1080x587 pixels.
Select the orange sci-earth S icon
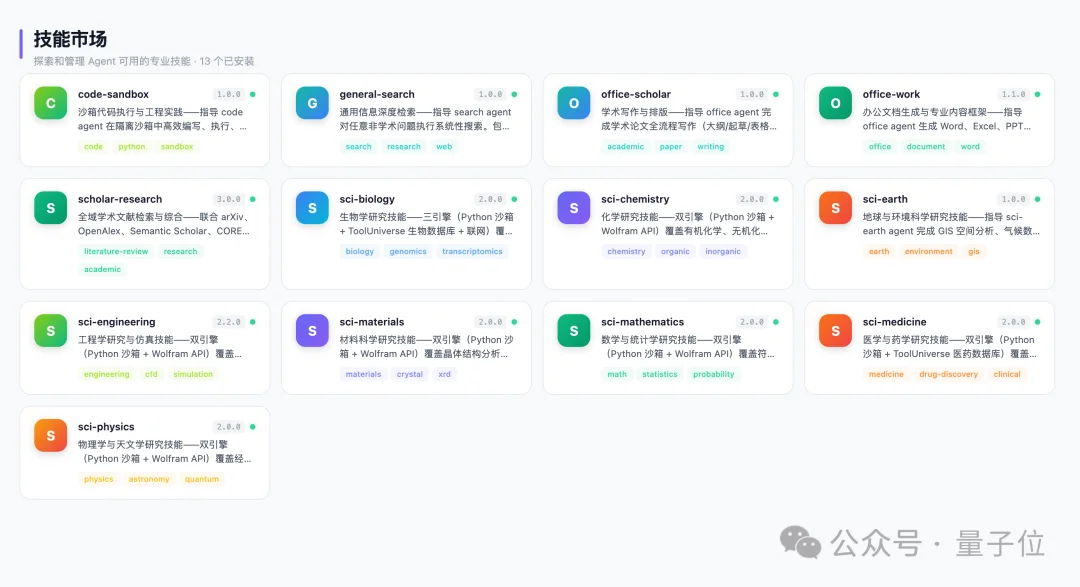835,208
